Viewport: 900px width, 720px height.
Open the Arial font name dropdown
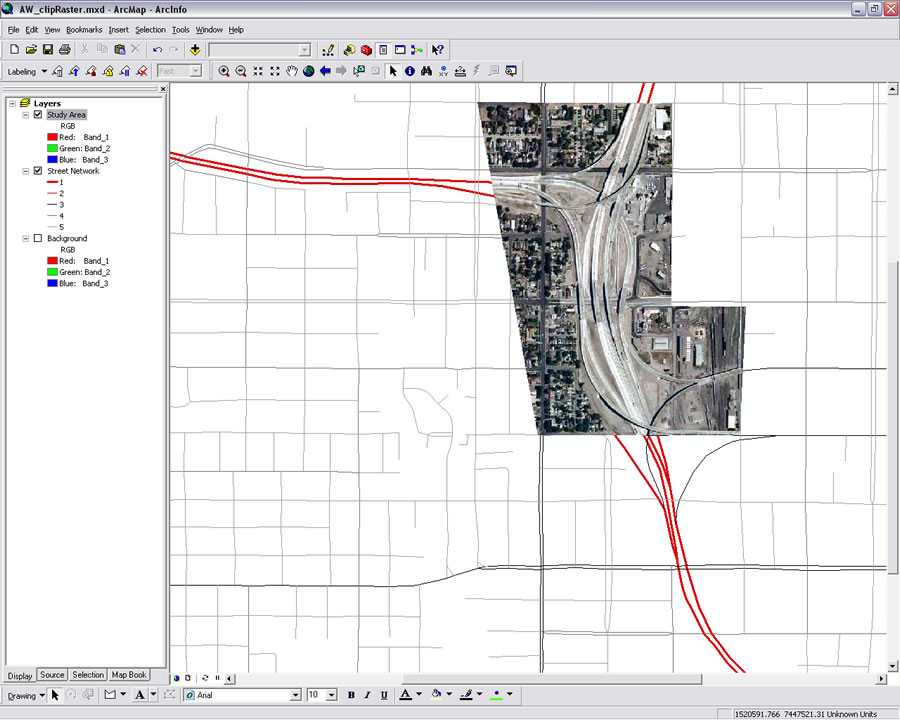(295, 695)
